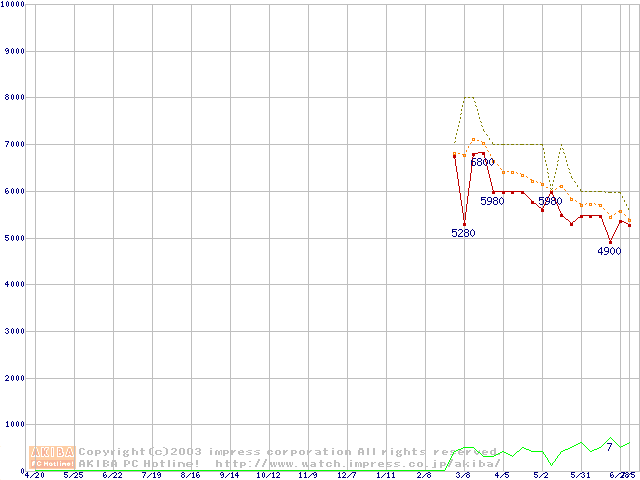Click the AKIBA PC Hotline logo
This screenshot has width=640, height=480.
[x=53, y=457]
